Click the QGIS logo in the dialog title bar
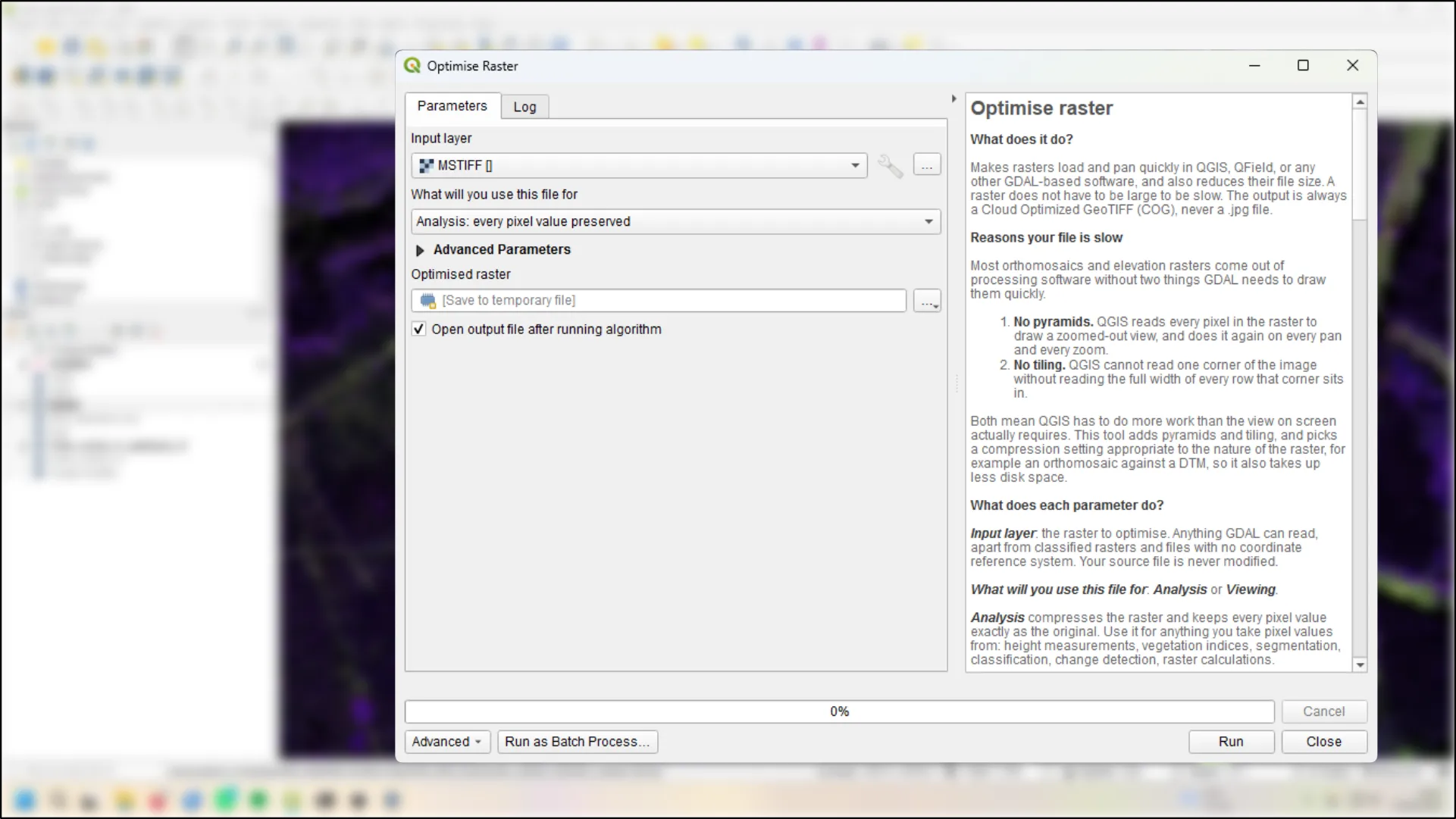Image resolution: width=1456 pixels, height=819 pixels. [x=412, y=66]
